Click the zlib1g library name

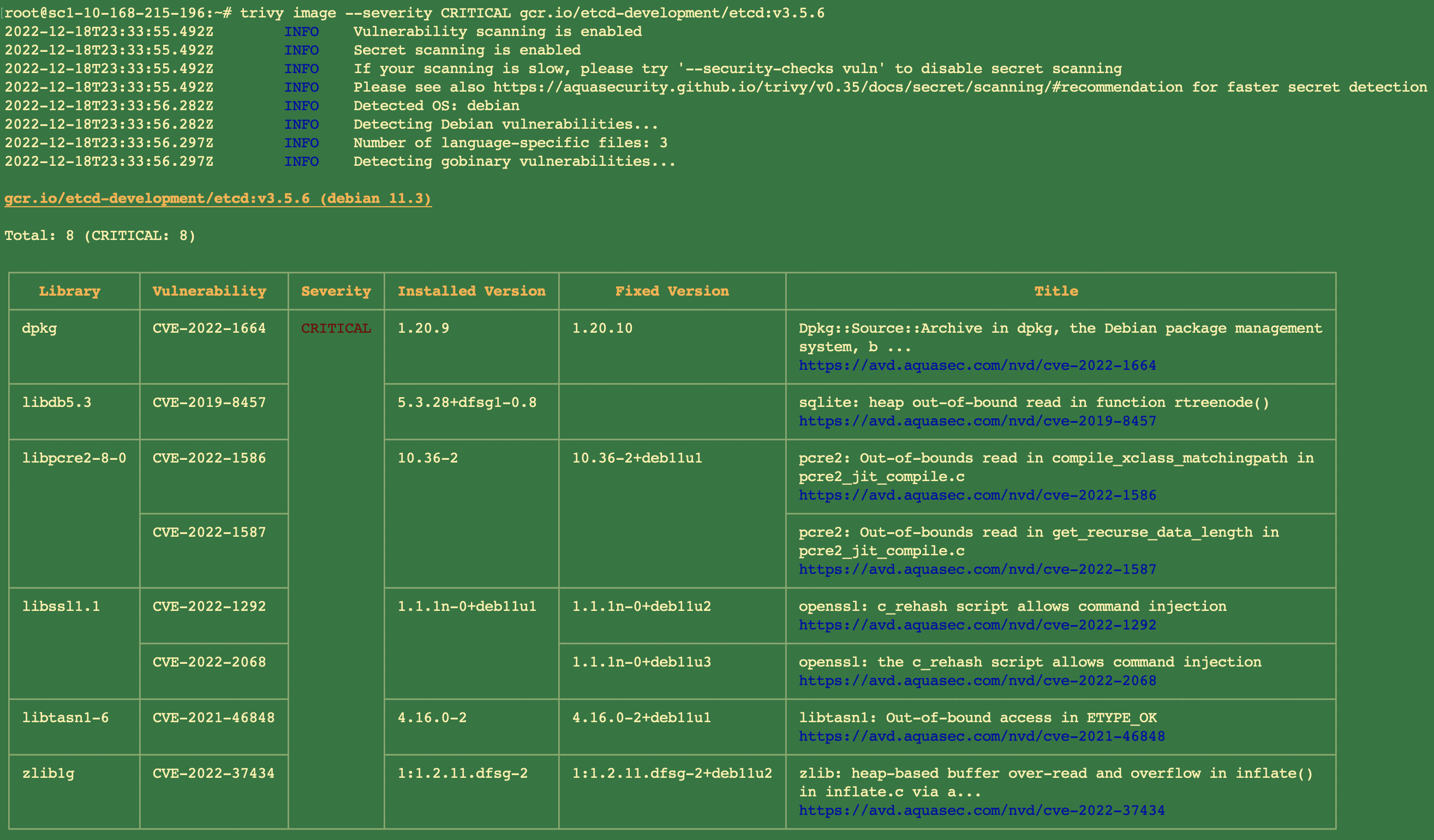coord(49,773)
